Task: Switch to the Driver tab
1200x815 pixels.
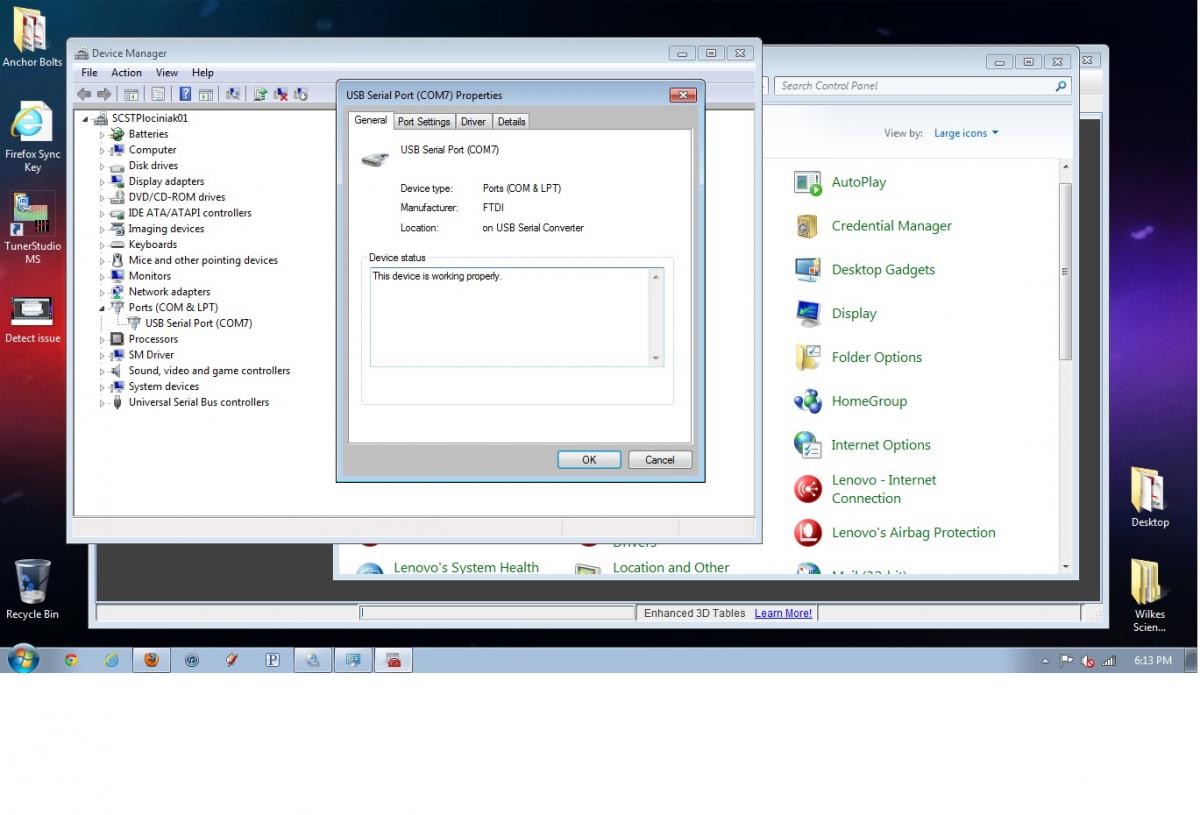Action: tap(473, 122)
